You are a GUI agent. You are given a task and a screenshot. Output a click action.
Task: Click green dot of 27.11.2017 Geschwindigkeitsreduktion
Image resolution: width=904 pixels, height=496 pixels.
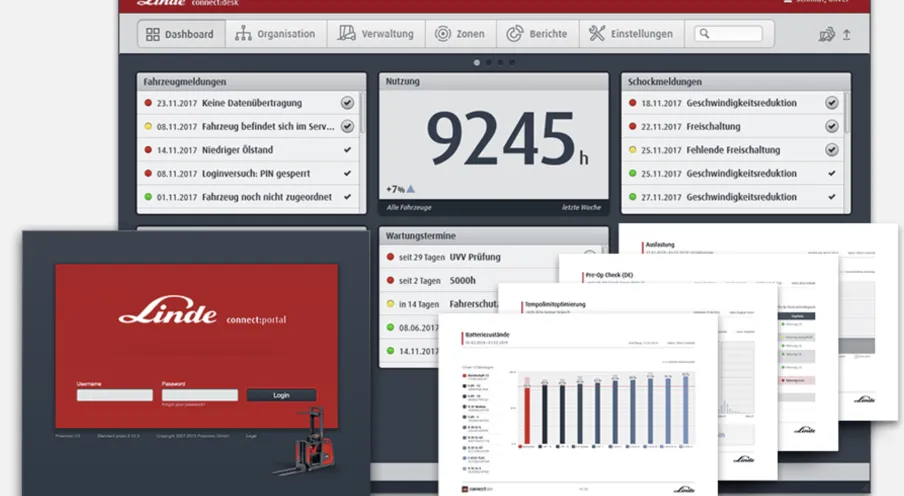[632, 197]
